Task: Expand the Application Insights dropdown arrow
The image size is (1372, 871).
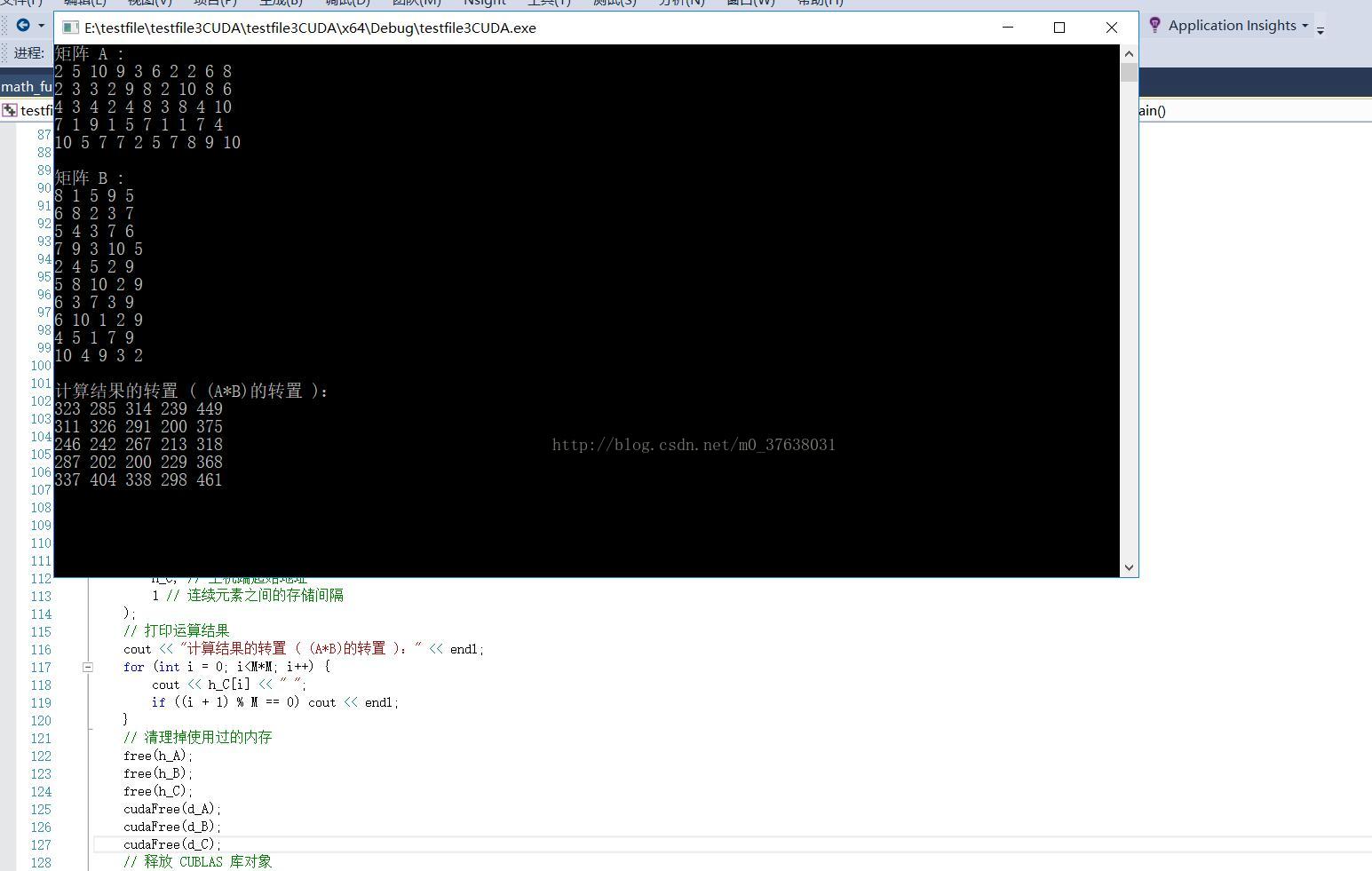Action: [1305, 26]
